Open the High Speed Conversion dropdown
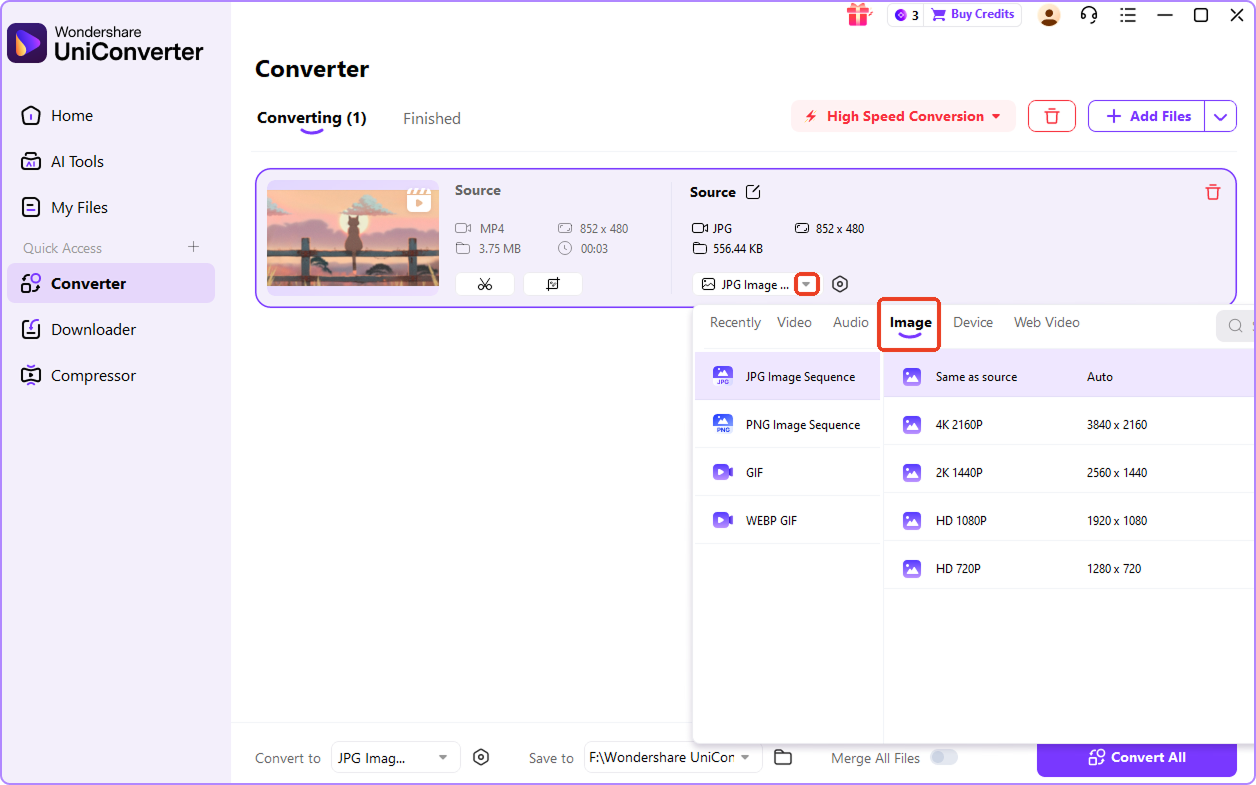1256x785 pixels. pos(902,116)
